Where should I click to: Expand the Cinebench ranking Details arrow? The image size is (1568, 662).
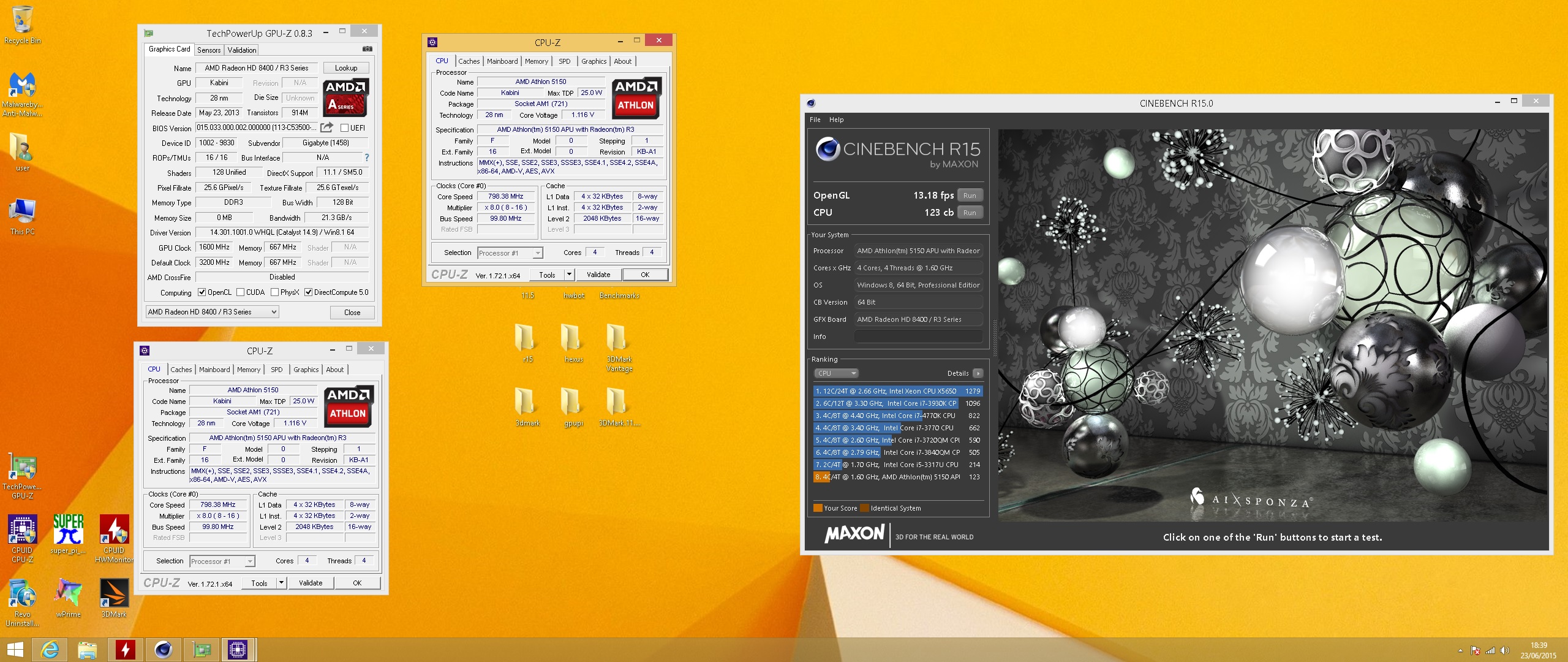pyautogui.click(x=978, y=373)
